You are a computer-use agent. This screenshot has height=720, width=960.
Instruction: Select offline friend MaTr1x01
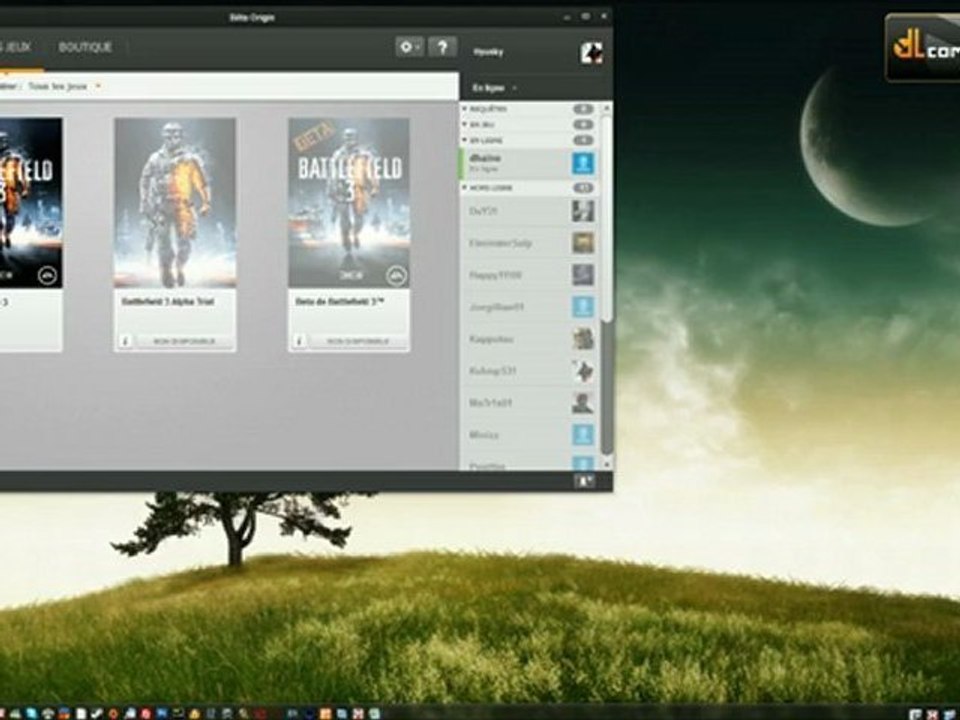pos(529,403)
